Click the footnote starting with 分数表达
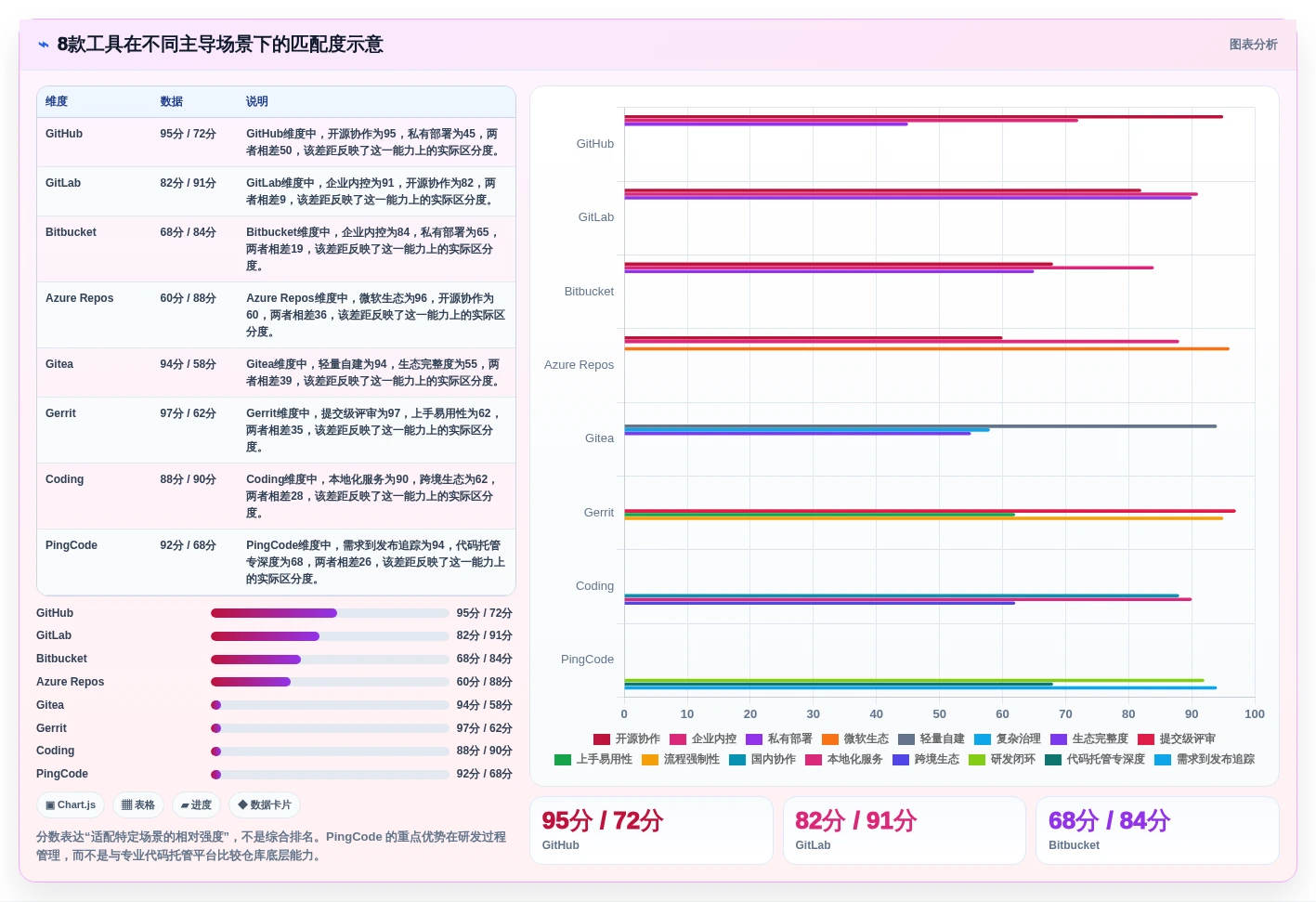Screen dimensions: 1316x902 [x=271, y=846]
